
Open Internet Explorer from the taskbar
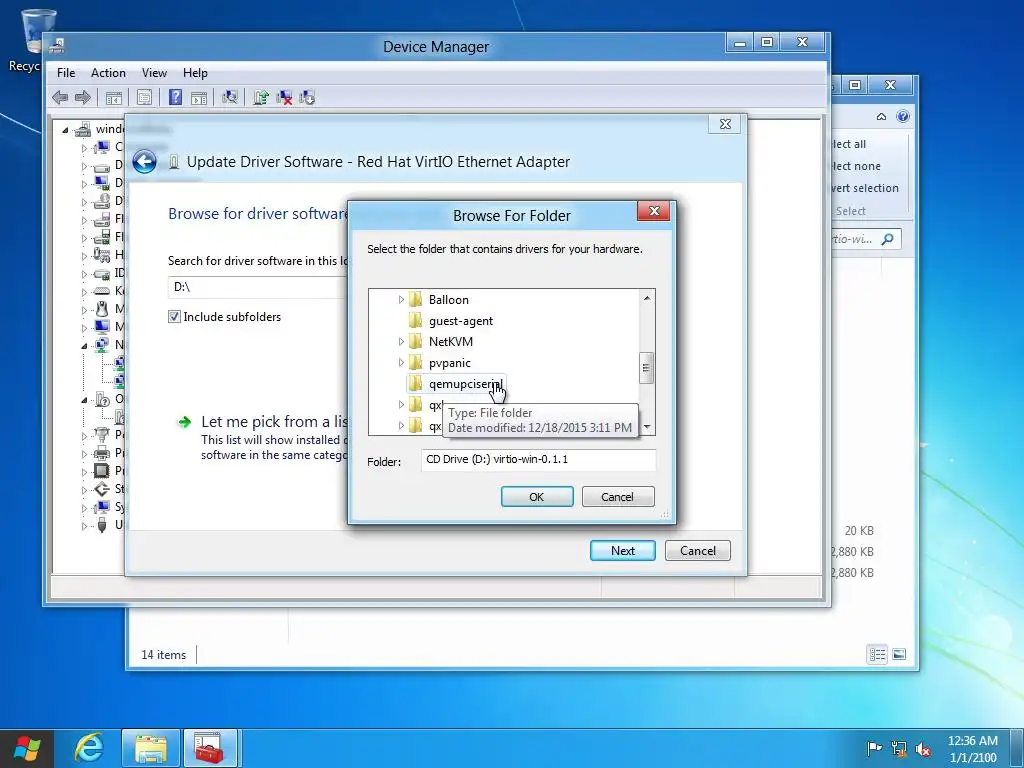[88, 748]
